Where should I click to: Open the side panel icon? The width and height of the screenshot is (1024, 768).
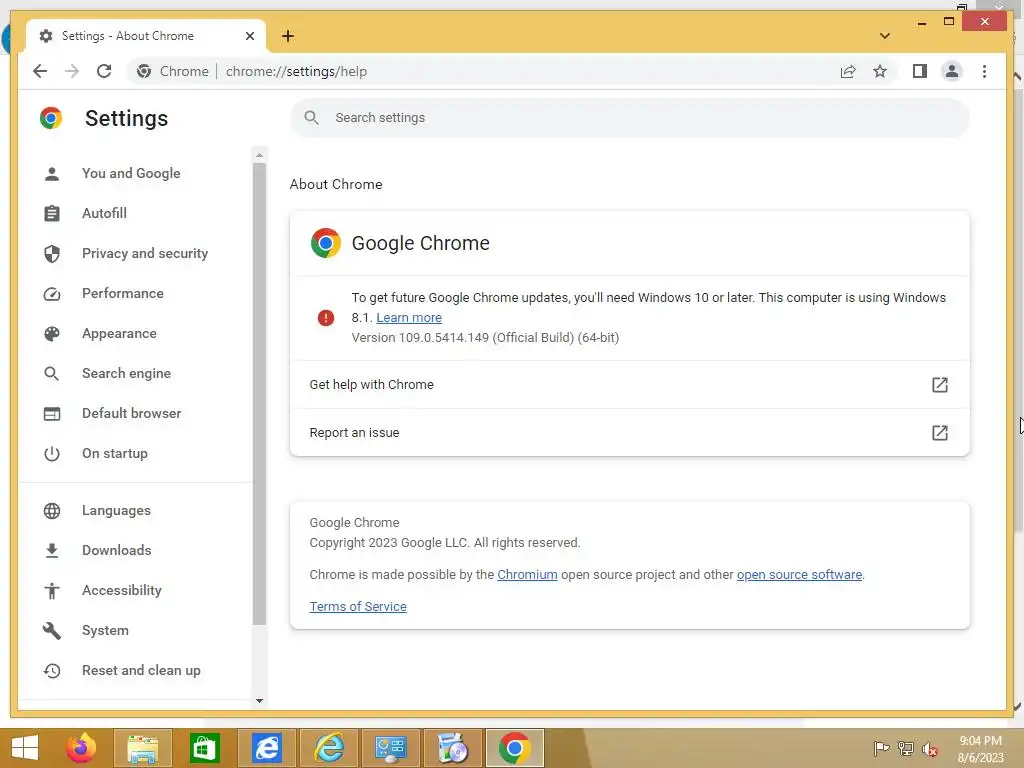pyautogui.click(x=920, y=71)
